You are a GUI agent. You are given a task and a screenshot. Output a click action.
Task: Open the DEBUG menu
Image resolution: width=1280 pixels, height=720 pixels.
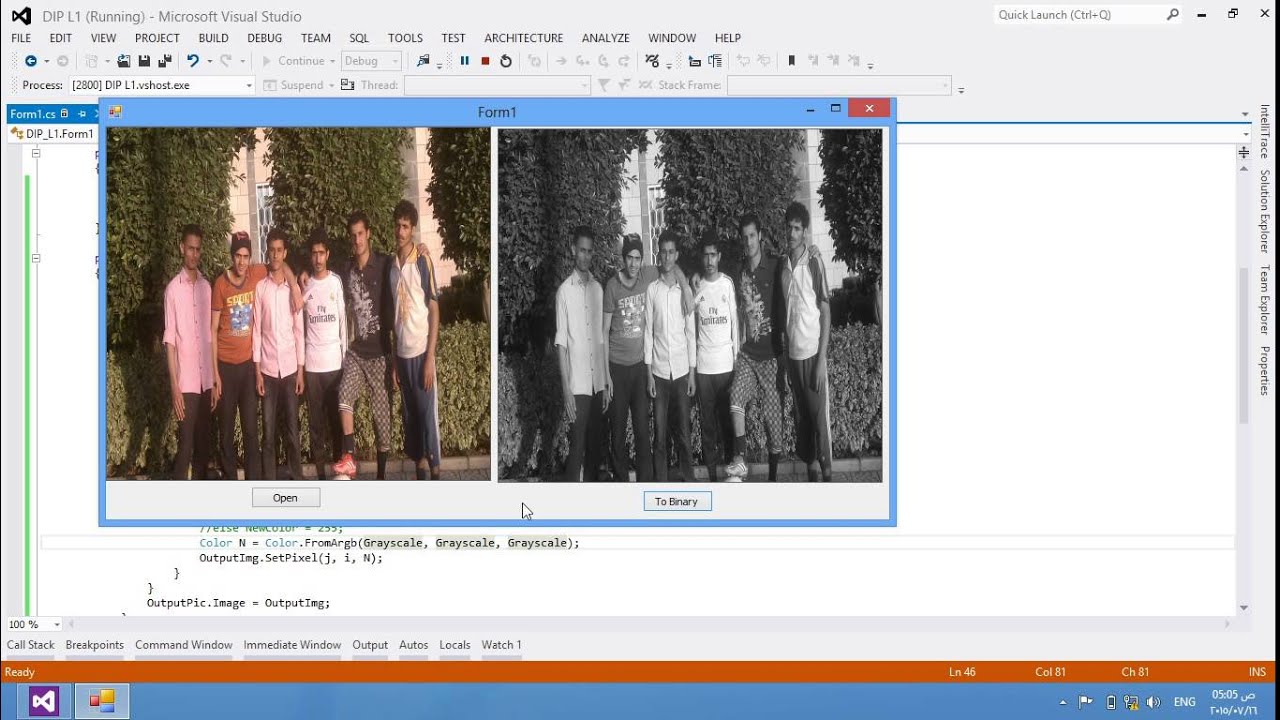click(265, 38)
